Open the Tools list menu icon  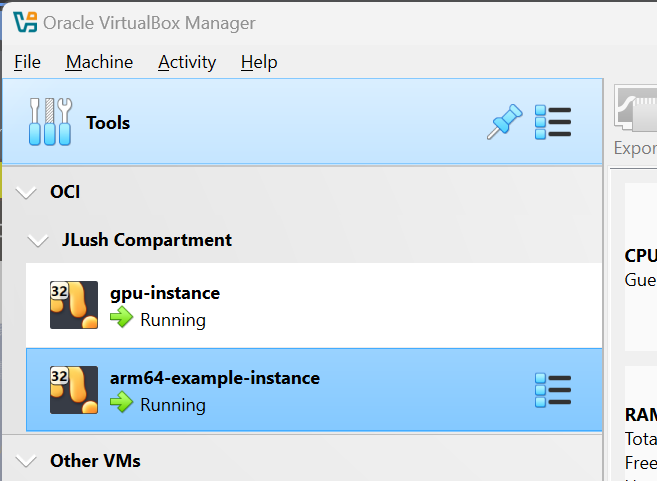point(553,123)
